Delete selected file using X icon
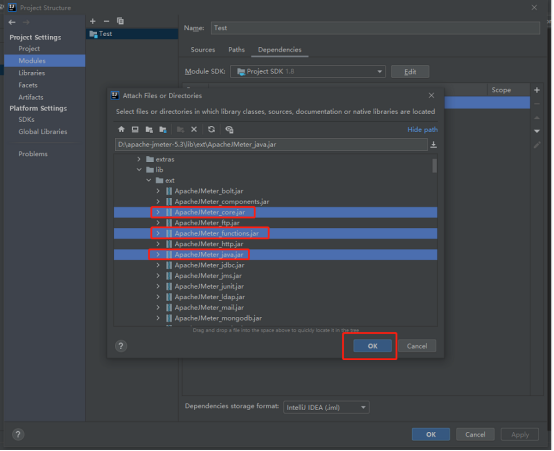The width and height of the screenshot is (554, 451). pyautogui.click(x=194, y=129)
